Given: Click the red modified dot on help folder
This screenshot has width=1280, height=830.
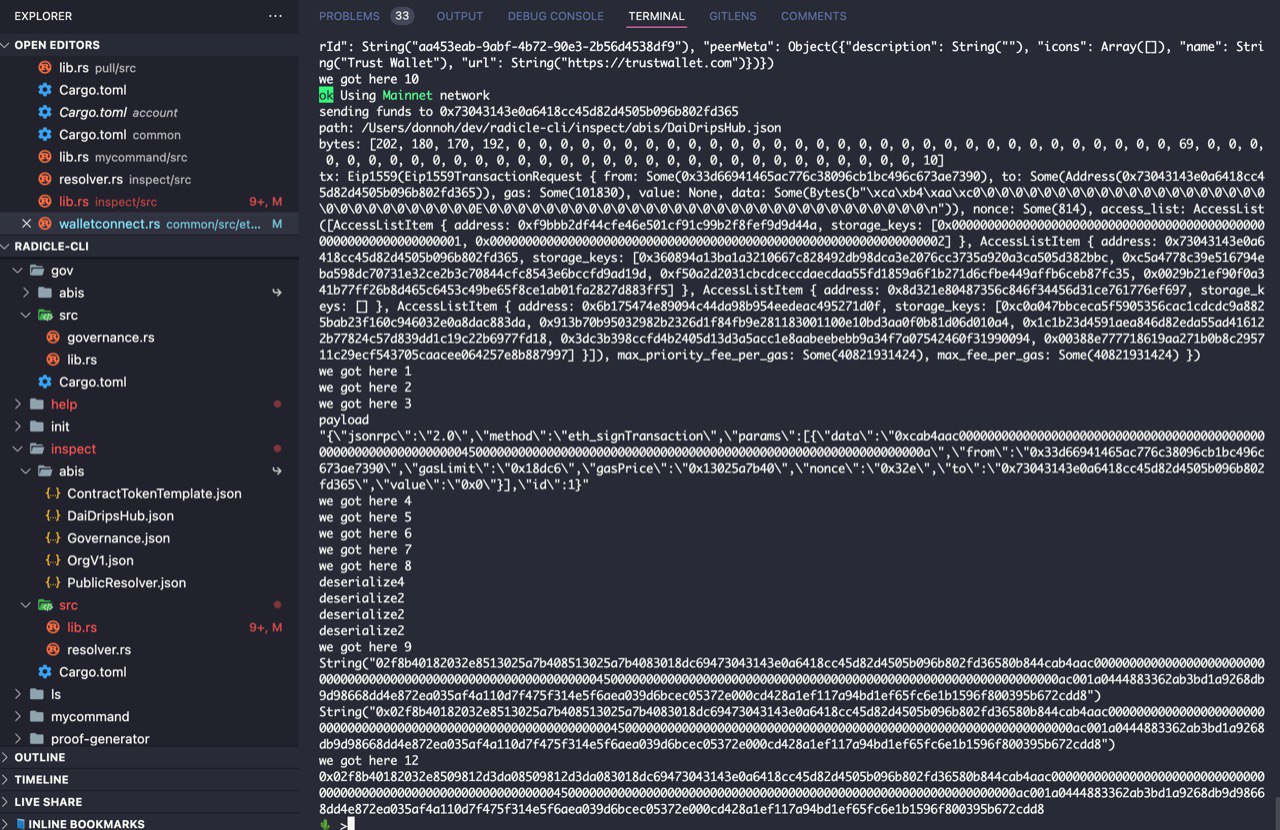Looking at the screenshot, I should (x=277, y=404).
